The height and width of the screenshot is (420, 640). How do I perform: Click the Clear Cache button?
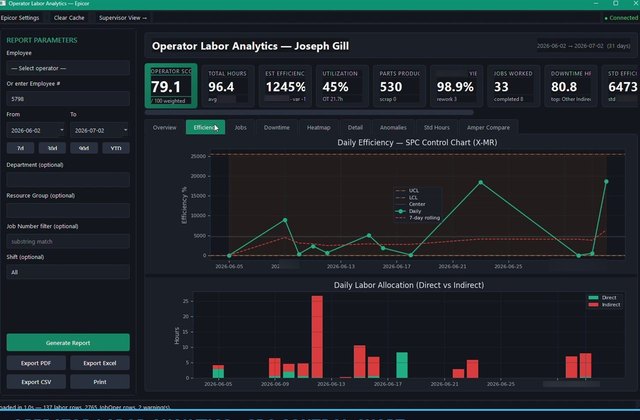tap(69, 18)
